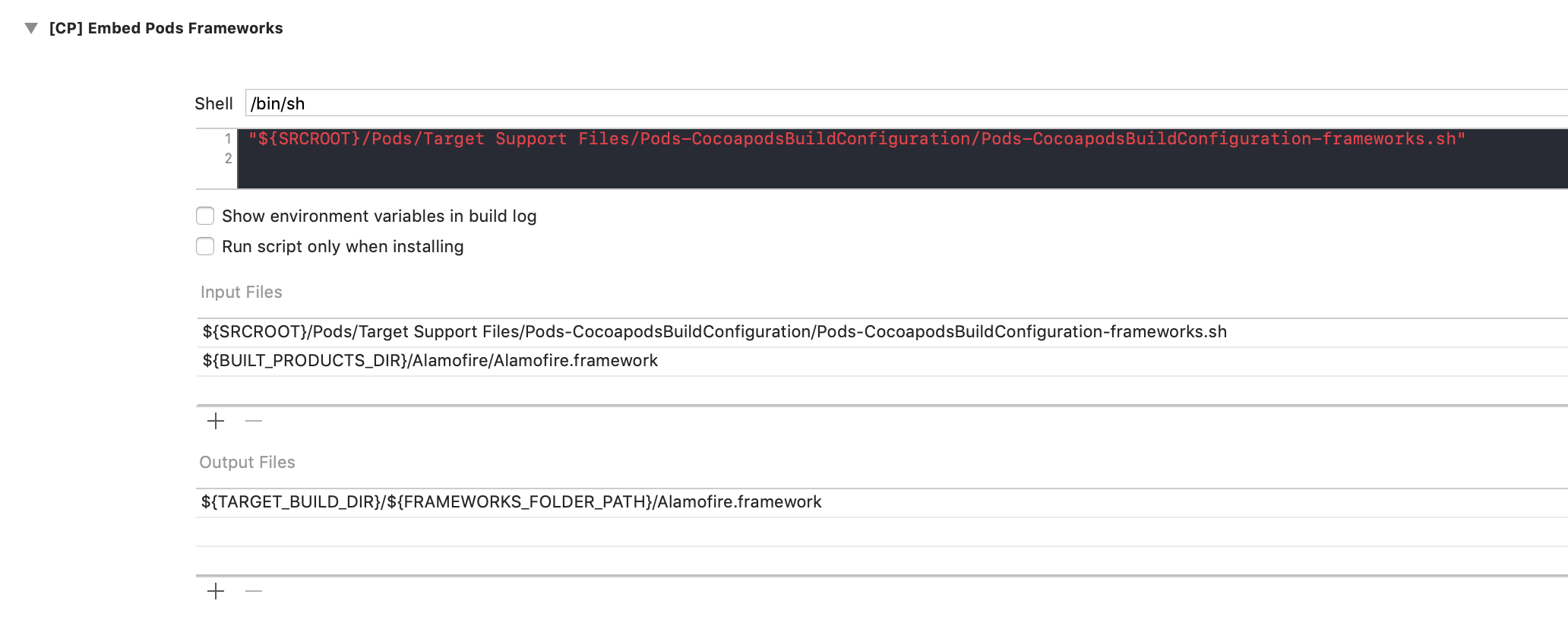This screenshot has width=1568, height=626.
Task: Click the Shell label
Action: (x=213, y=103)
